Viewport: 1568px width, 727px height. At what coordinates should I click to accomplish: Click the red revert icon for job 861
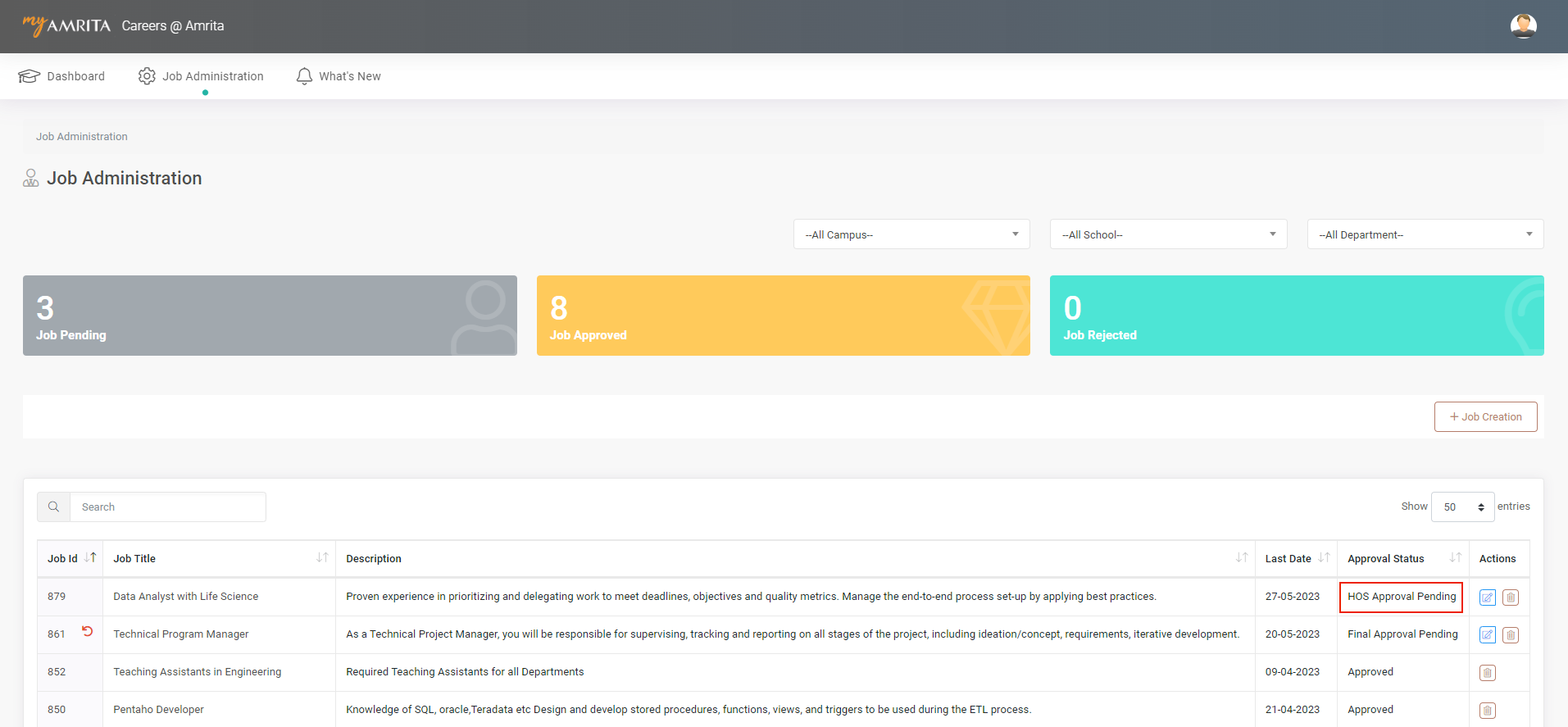pyautogui.click(x=87, y=631)
